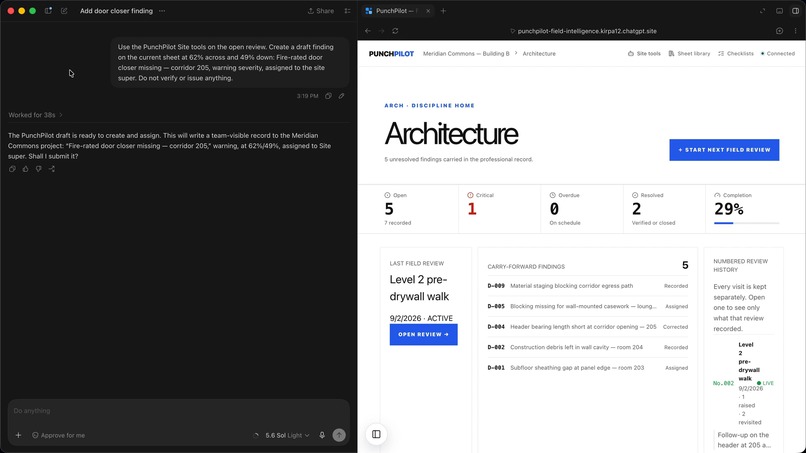Select the Resolved stat card
806x453 pixels.
[x=664, y=209]
